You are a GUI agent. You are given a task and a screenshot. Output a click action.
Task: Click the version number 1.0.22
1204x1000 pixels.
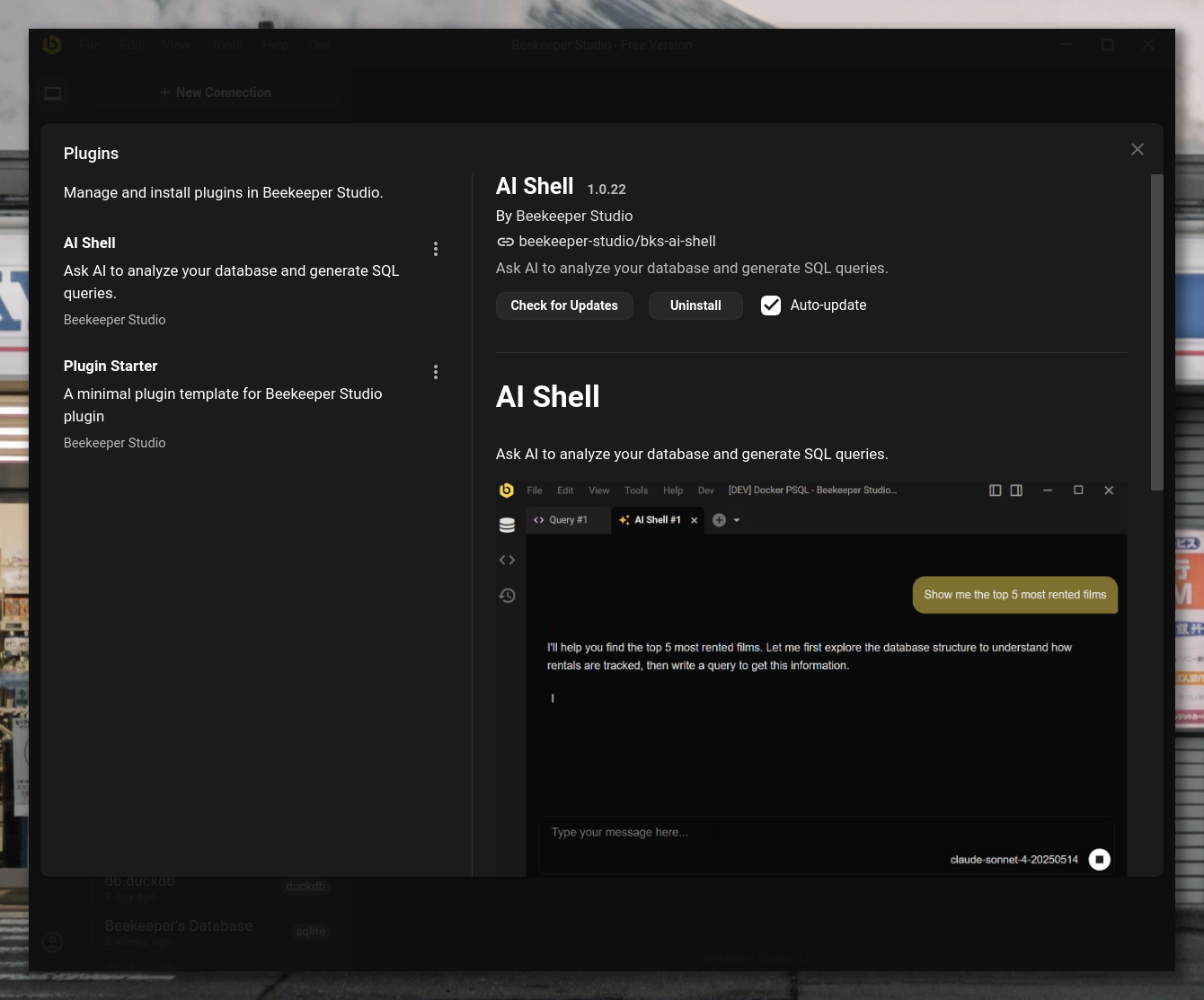pyautogui.click(x=606, y=190)
